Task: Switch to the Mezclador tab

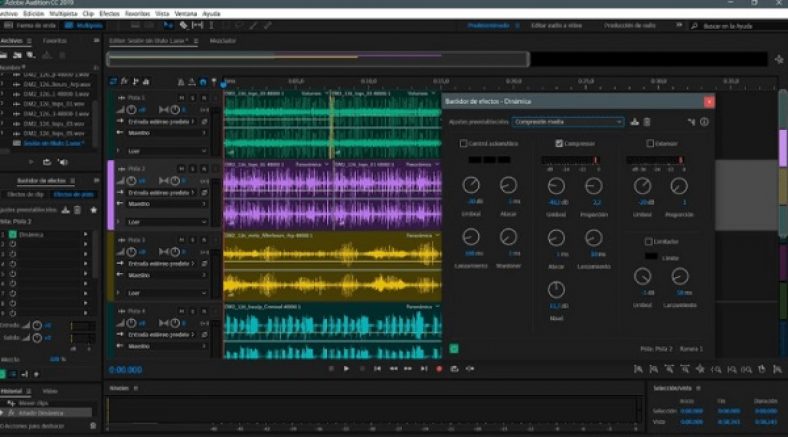Action: tap(223, 41)
